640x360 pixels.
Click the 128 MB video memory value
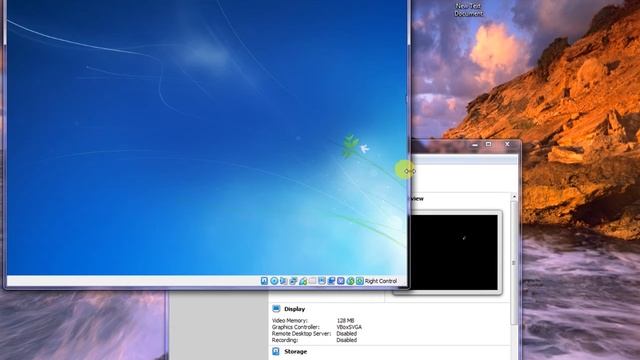[345, 321]
